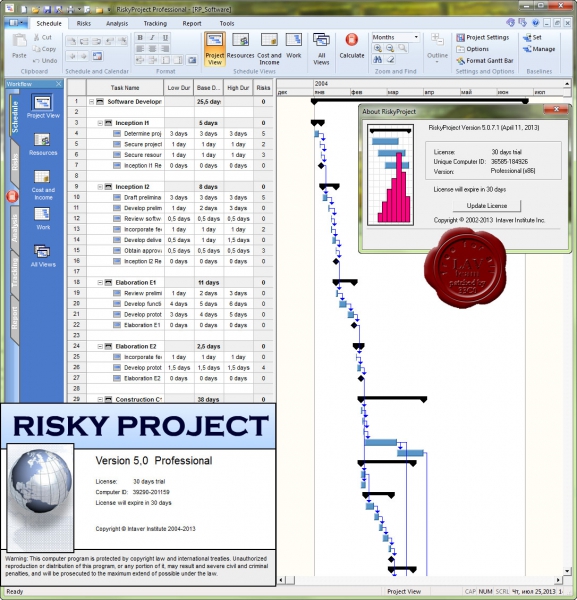Toggle align left formatting
This screenshot has width=577, height=600.
click(140, 49)
